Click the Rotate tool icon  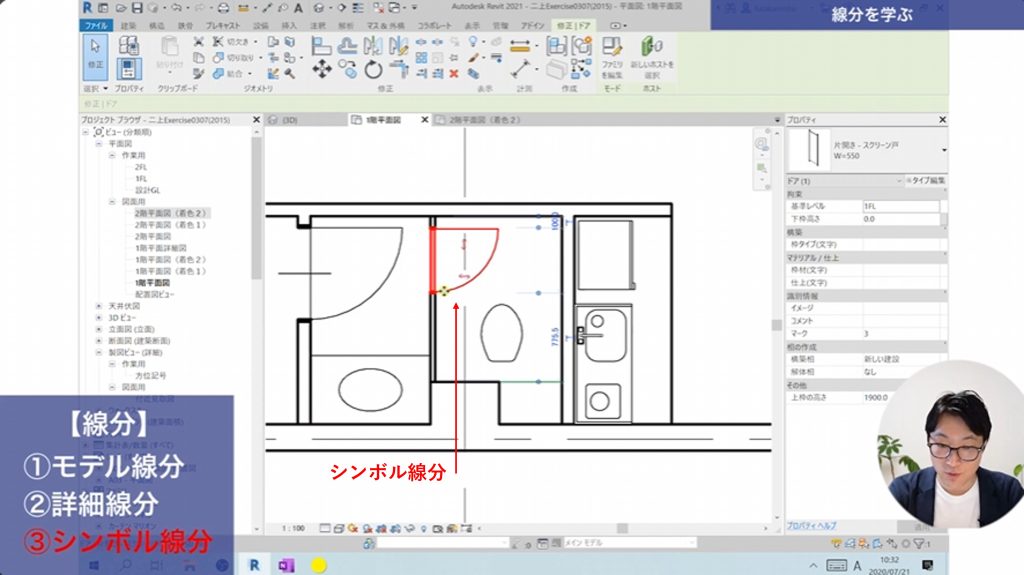[x=373, y=69]
